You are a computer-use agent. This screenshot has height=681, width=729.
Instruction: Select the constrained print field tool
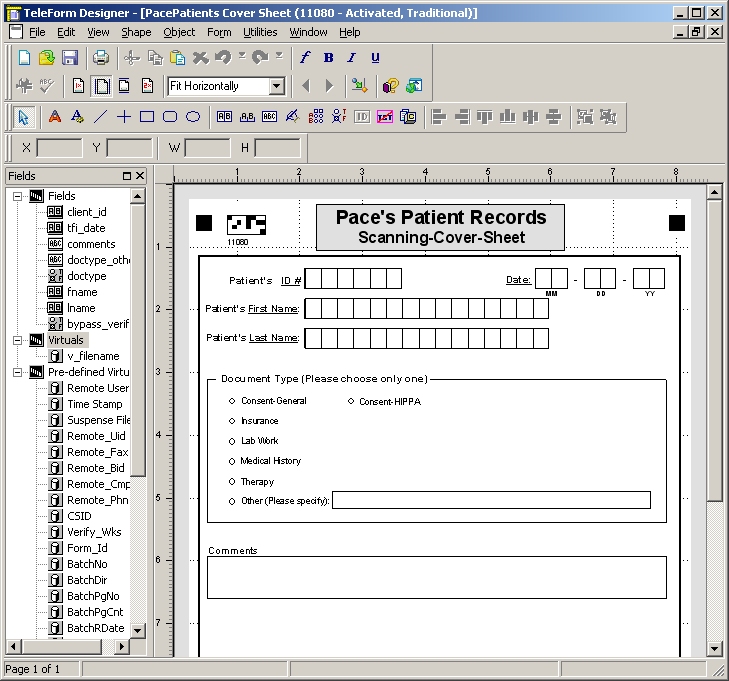click(x=224, y=117)
